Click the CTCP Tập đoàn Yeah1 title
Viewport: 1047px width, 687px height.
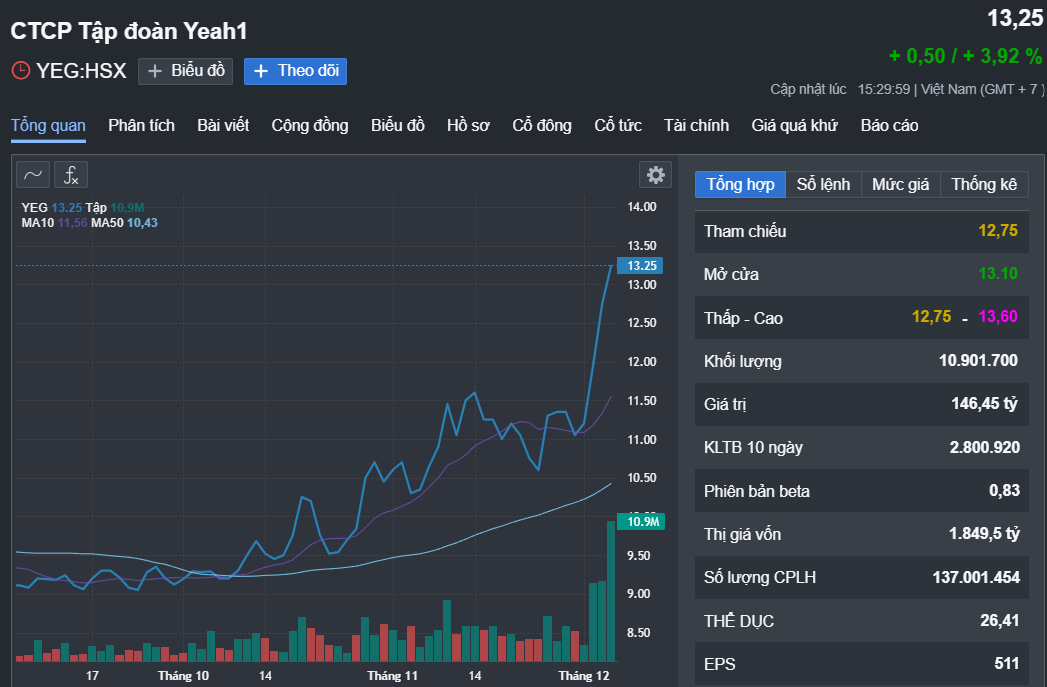coord(129,31)
